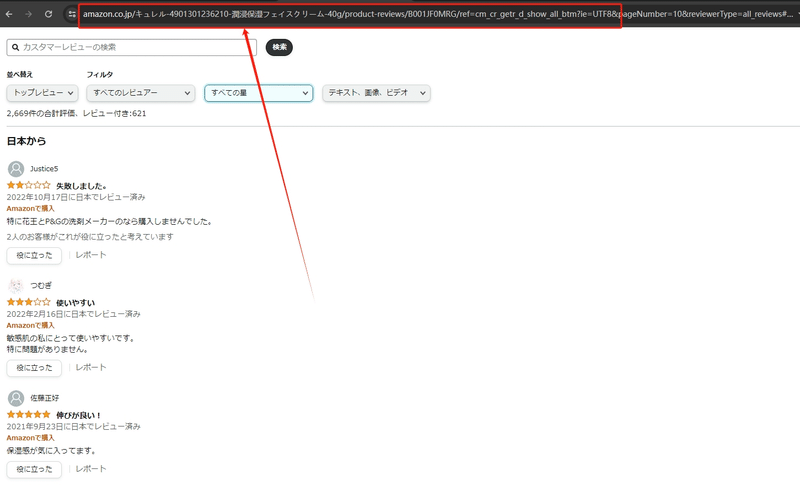Viewport: 800px width, 488px height.
Task: Open reviewer name つむぎ
Action: click(41, 285)
